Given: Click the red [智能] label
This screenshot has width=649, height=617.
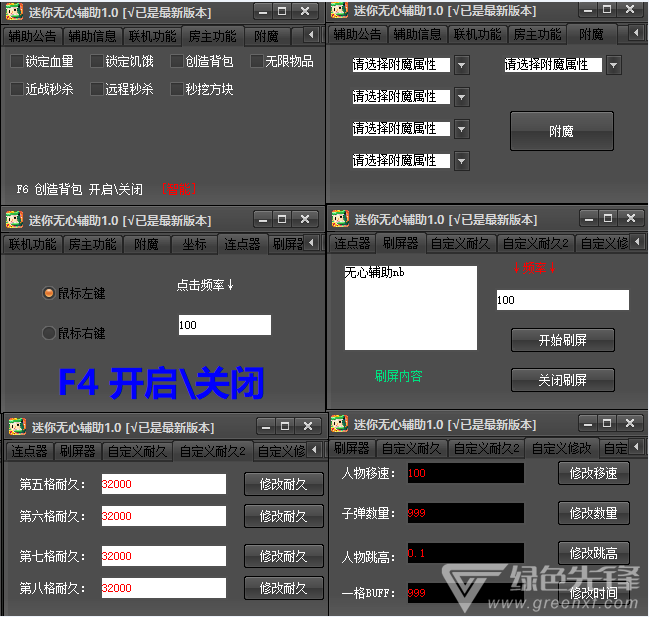Looking at the screenshot, I should [179, 189].
